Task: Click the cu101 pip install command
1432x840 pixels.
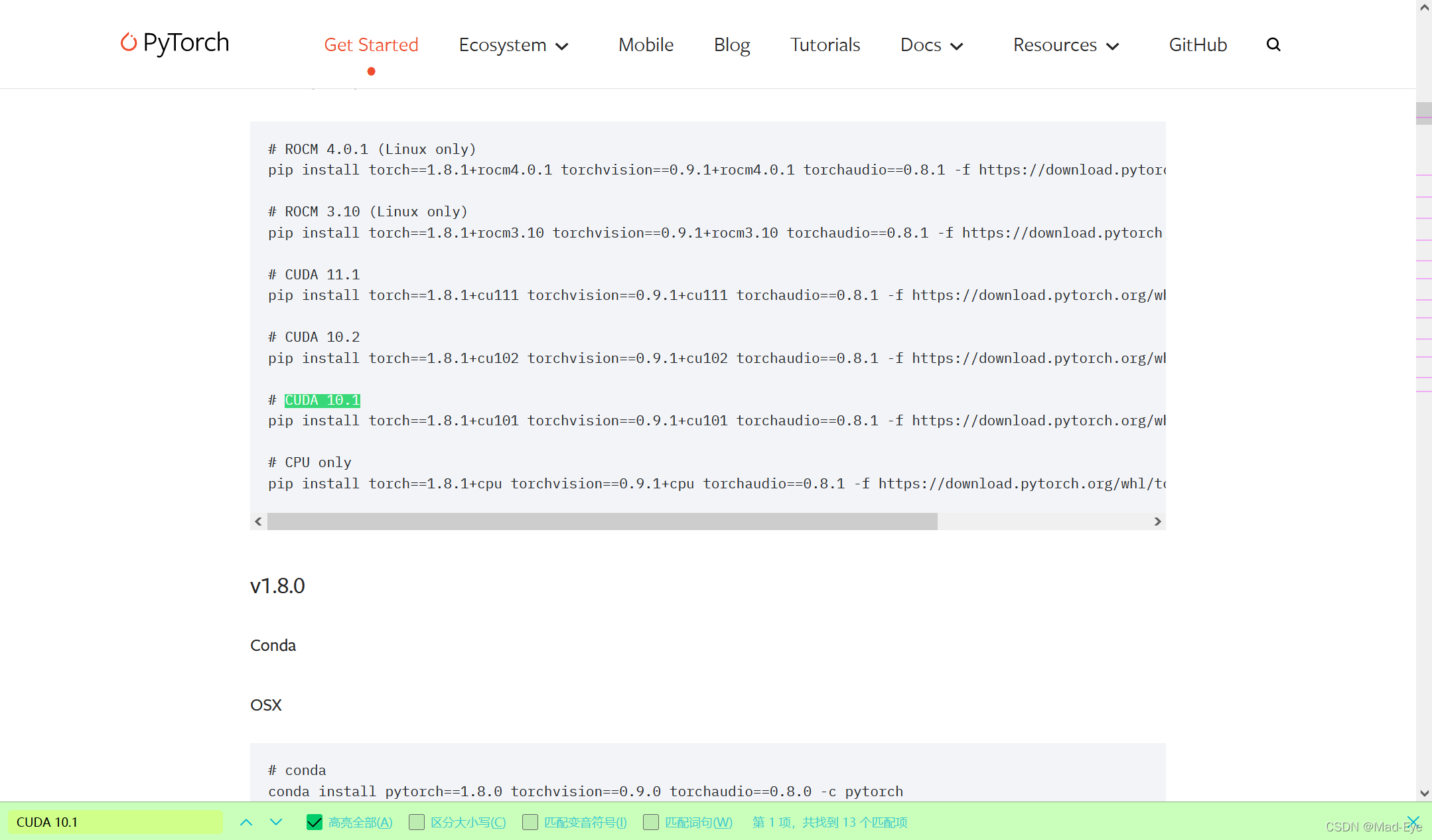Action: (717, 421)
